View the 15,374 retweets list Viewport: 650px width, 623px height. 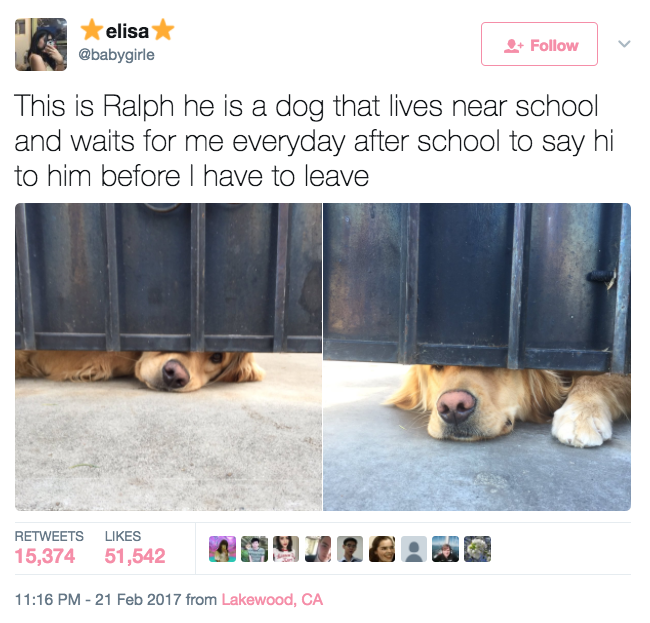pos(49,548)
